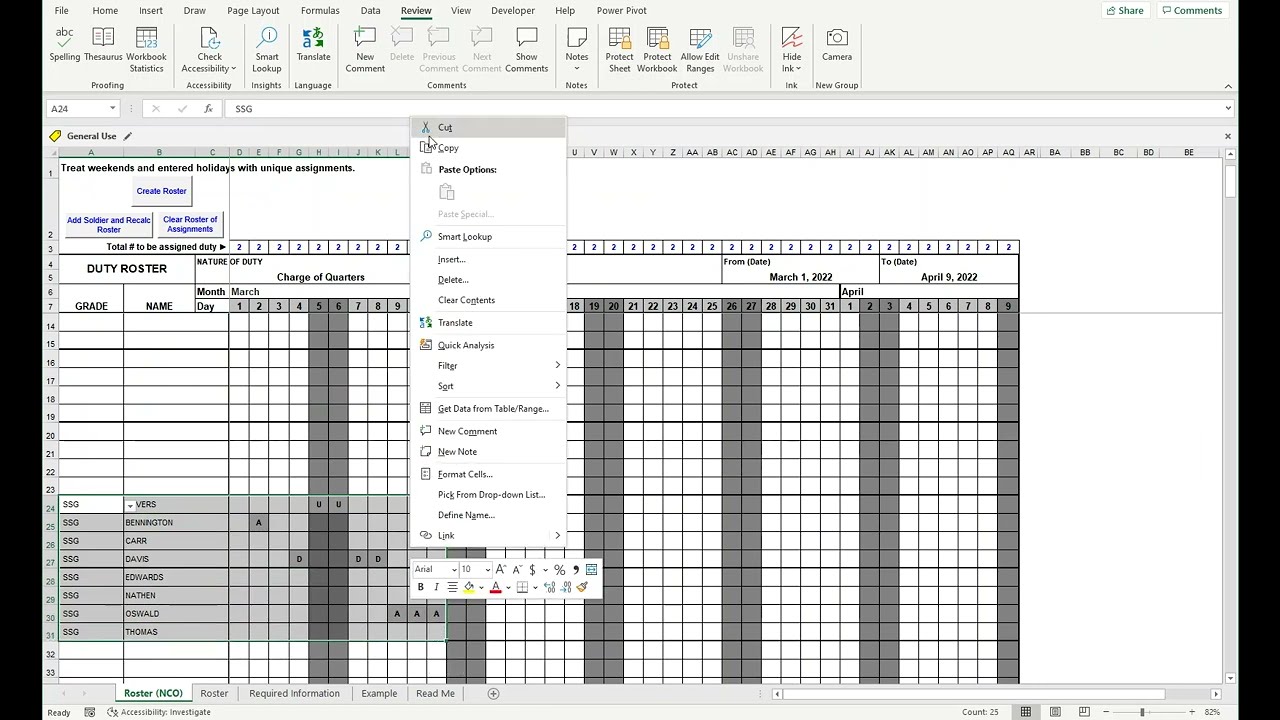1280x720 pixels.
Task: Click Clear Roster of Assignments button
Action: [190, 224]
